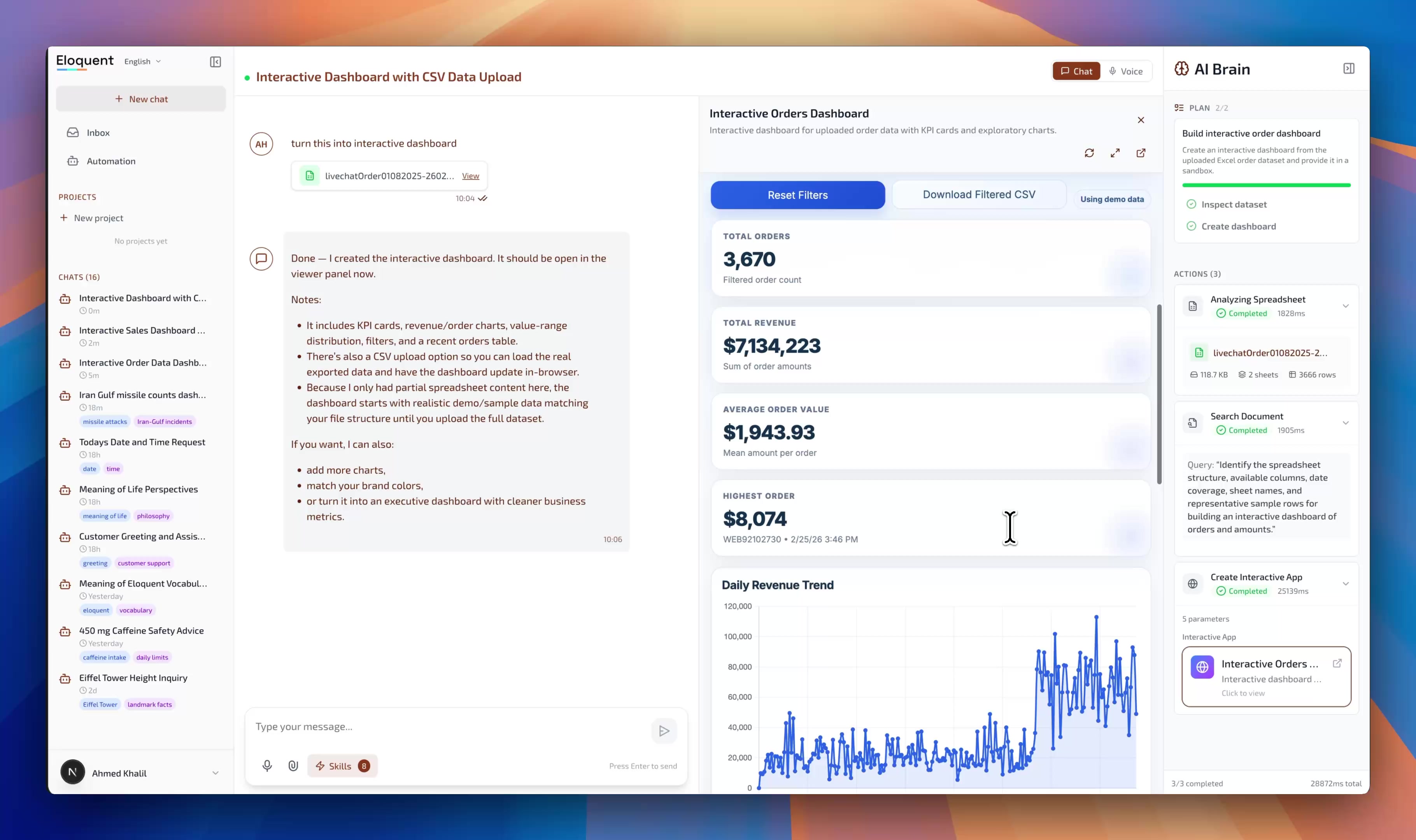Click the View link on attached file
Screen dimensions: 1416x840
470,176
